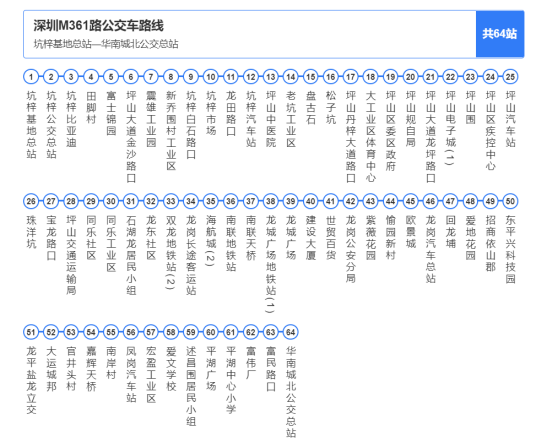Select station marker number 63
Viewport: 536px width, 447px height.
[x=271, y=332]
